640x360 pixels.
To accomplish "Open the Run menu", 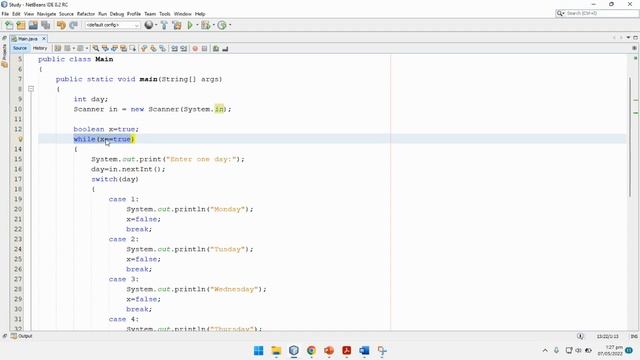I will point(102,14).
